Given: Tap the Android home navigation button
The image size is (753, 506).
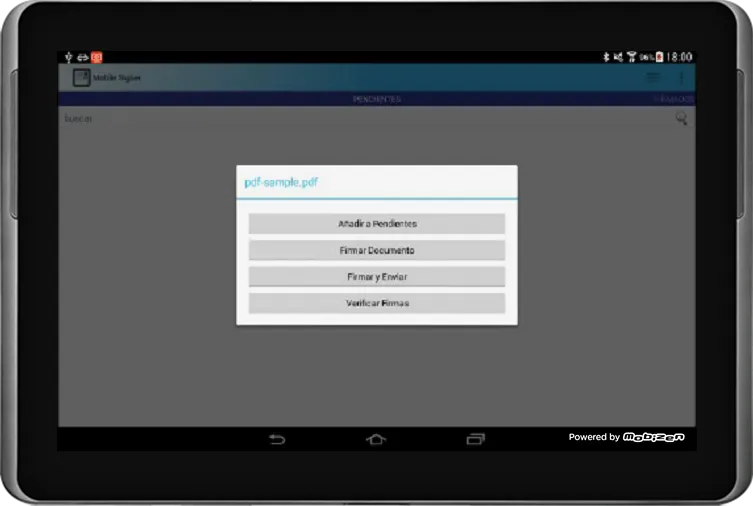Looking at the screenshot, I should (376, 439).
